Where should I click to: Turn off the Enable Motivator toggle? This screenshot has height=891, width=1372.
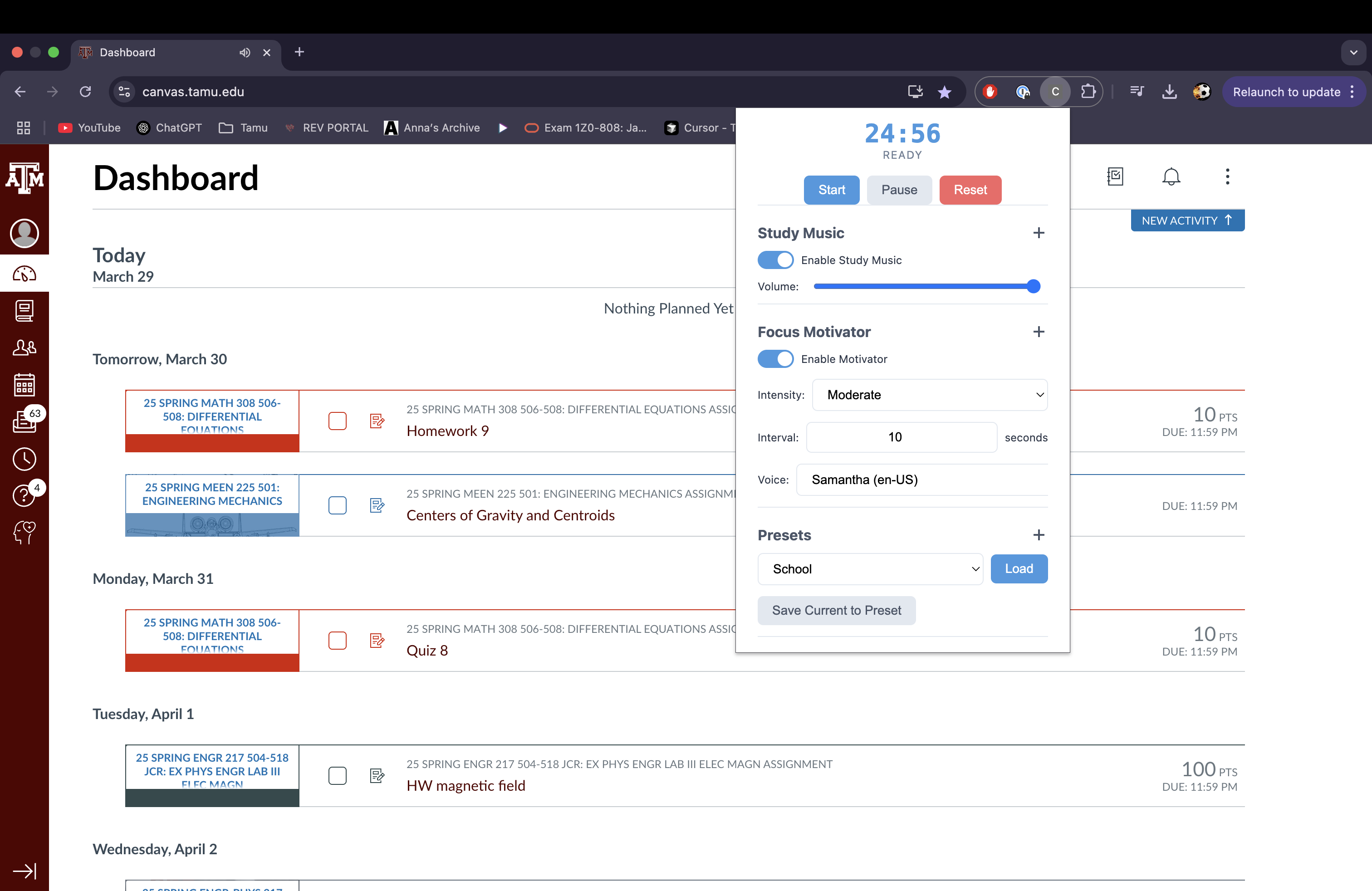[x=775, y=359]
